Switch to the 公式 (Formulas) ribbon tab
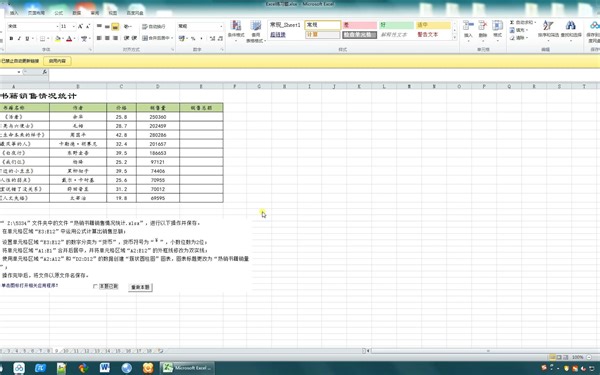Viewport: 600px width, 375px height. click(59, 13)
